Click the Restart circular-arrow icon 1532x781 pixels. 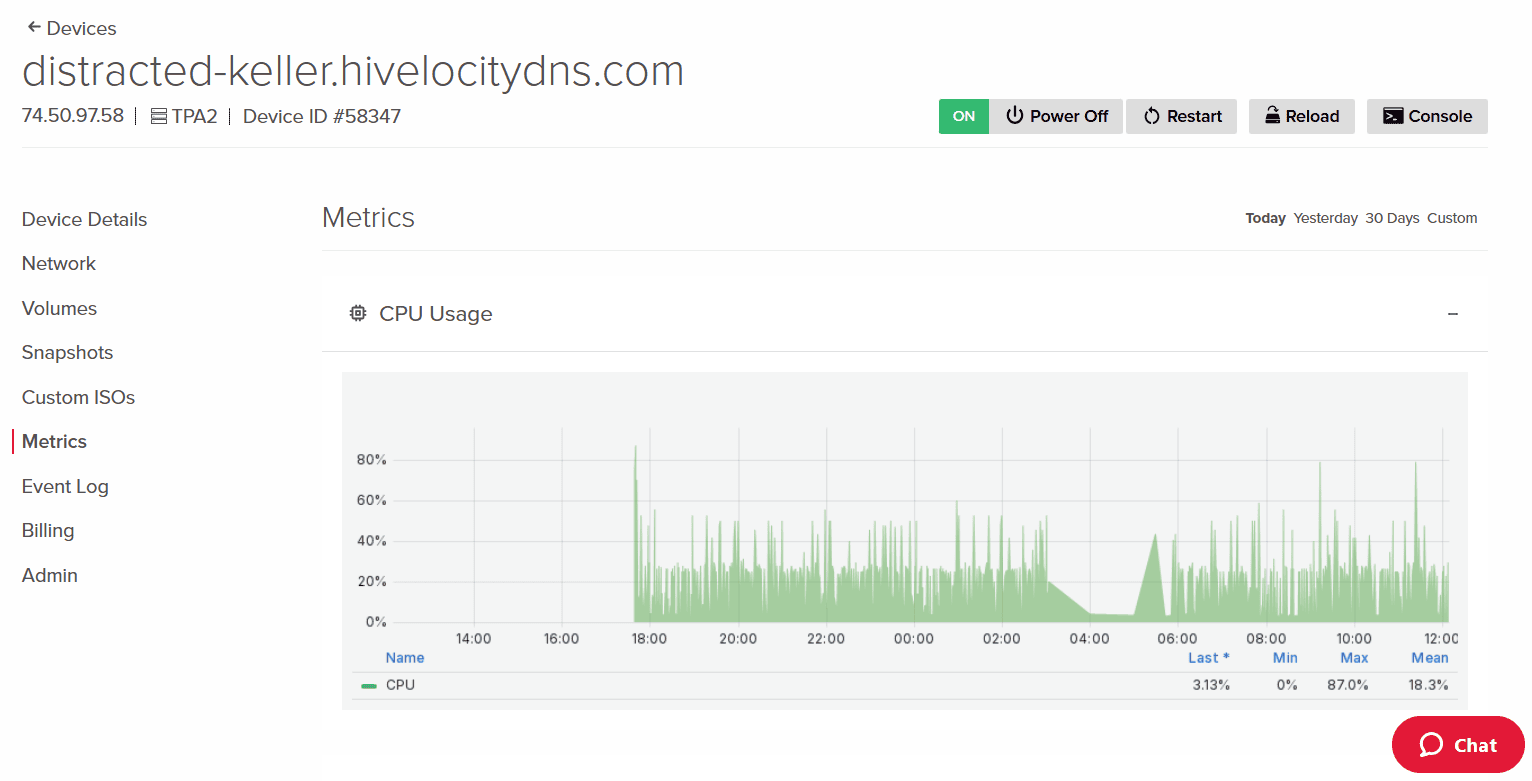point(1154,116)
